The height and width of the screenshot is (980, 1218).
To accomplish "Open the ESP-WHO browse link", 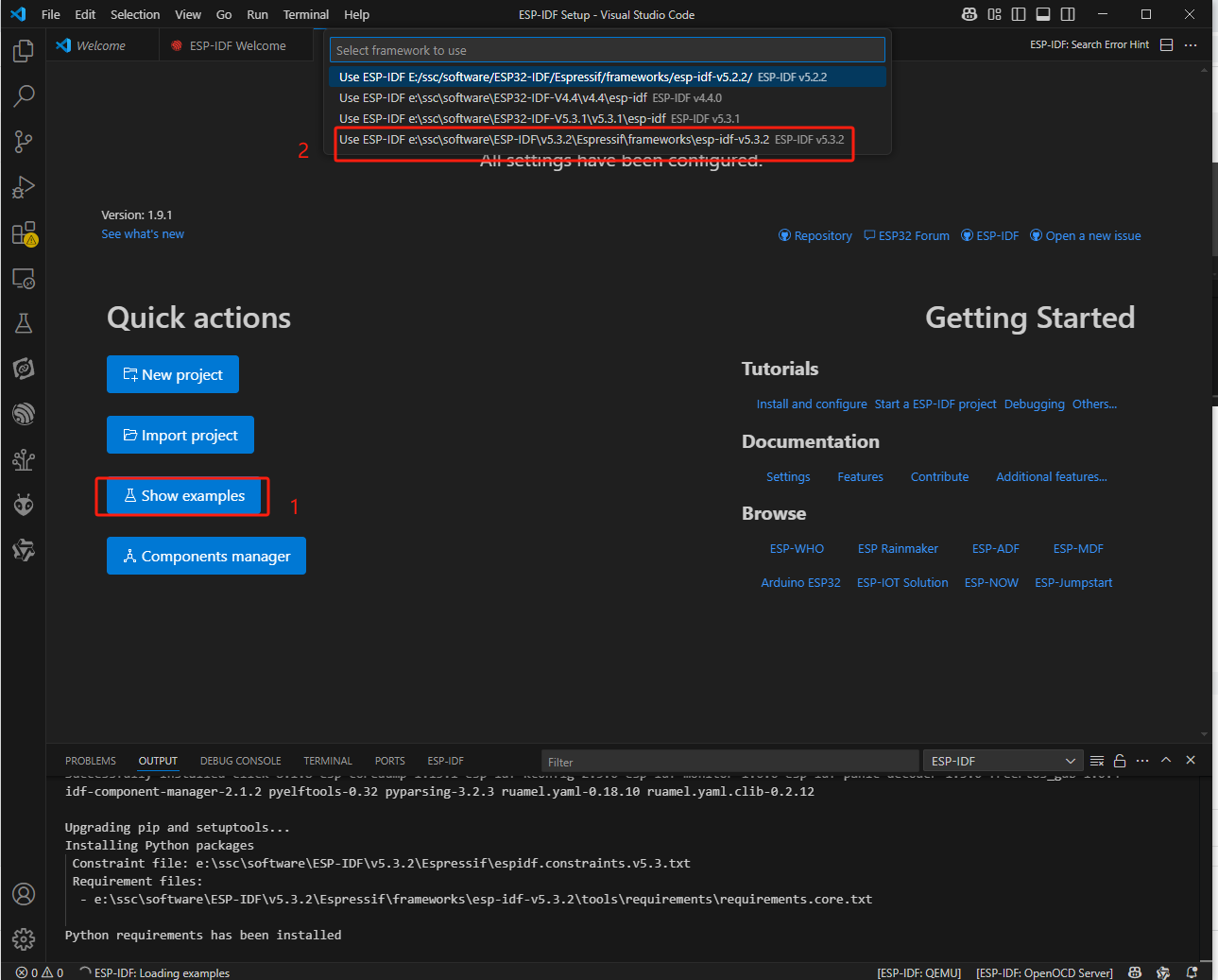I will (797, 548).
